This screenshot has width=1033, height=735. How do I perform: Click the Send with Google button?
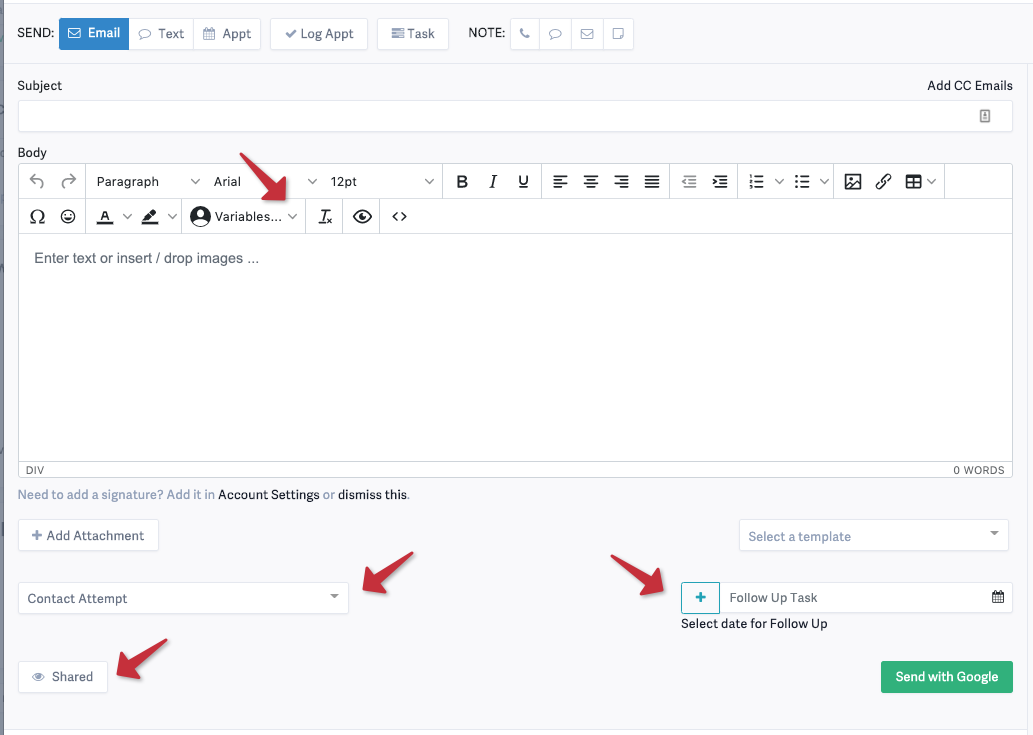[x=946, y=677]
